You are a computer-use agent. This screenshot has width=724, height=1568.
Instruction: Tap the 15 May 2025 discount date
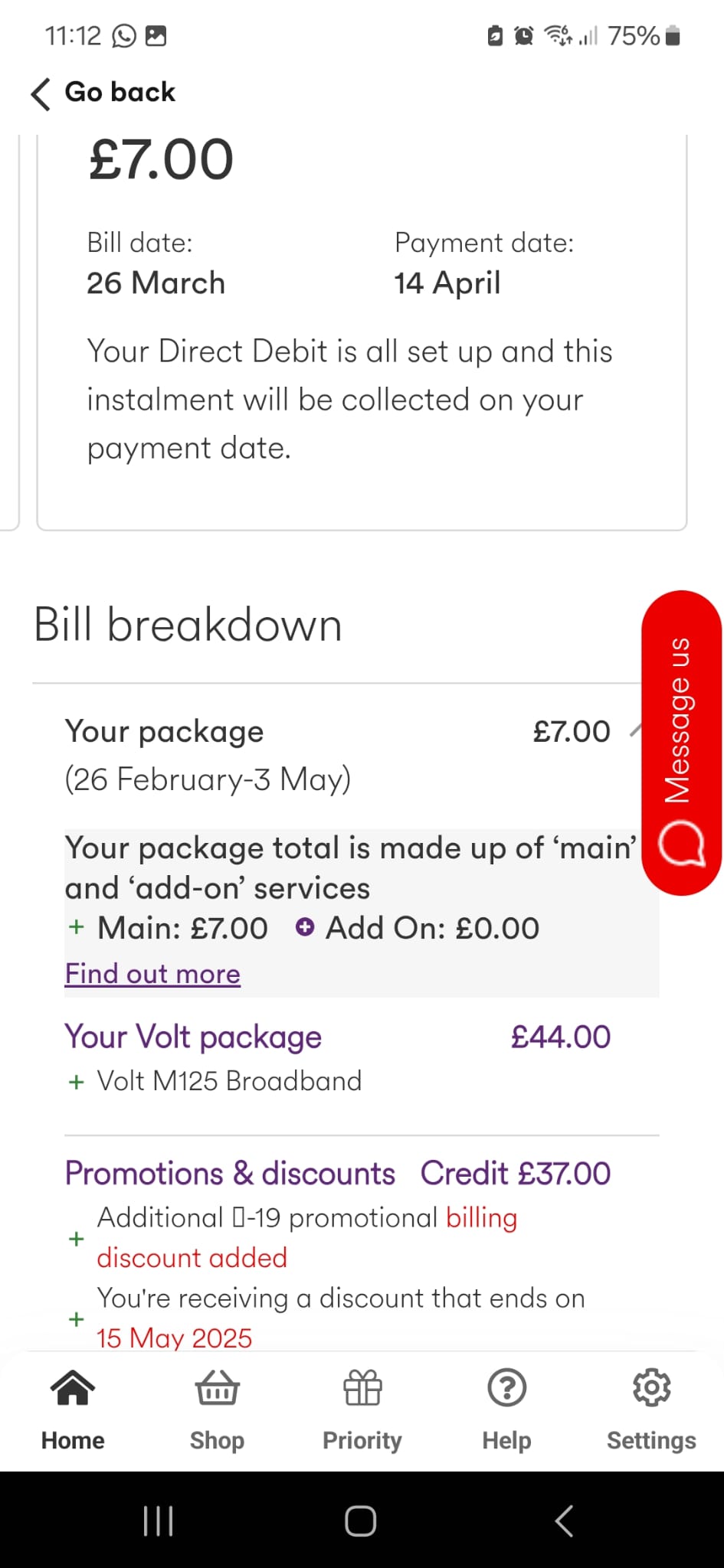pyautogui.click(x=173, y=1338)
